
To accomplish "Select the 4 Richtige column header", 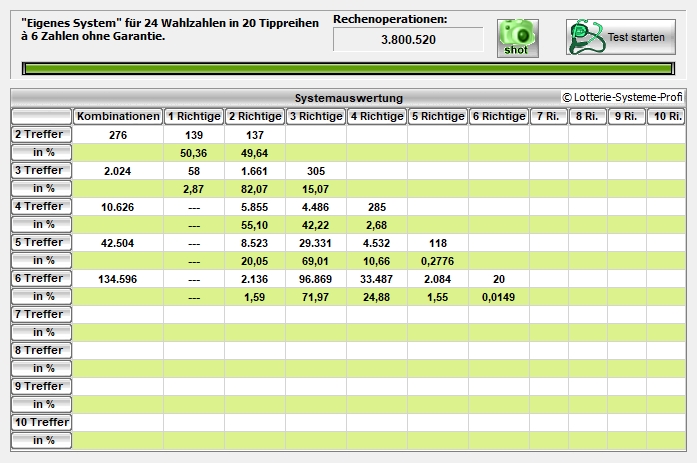I will pyautogui.click(x=377, y=116).
